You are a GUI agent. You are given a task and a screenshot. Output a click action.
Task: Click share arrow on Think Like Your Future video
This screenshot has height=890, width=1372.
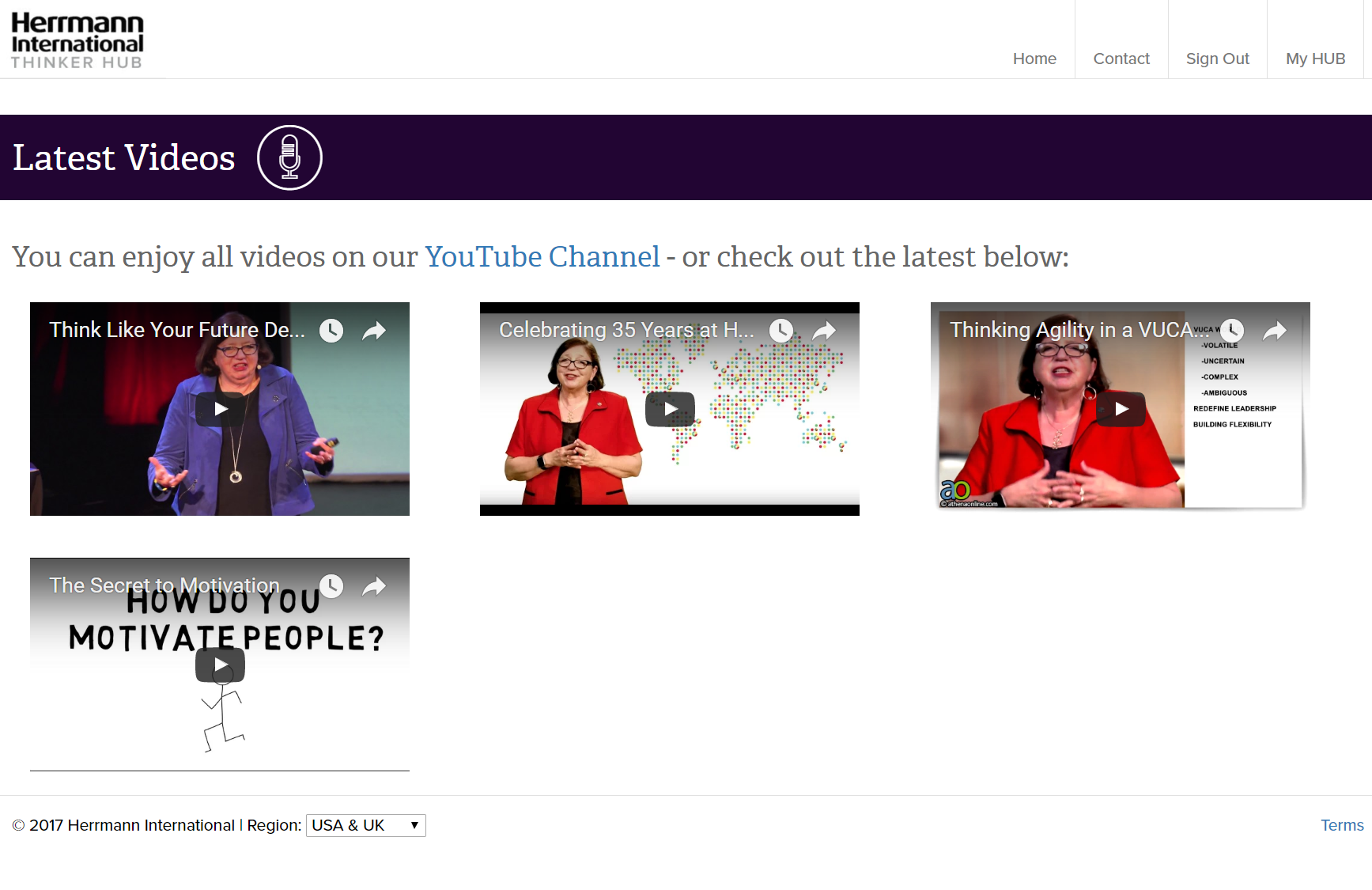[374, 331]
